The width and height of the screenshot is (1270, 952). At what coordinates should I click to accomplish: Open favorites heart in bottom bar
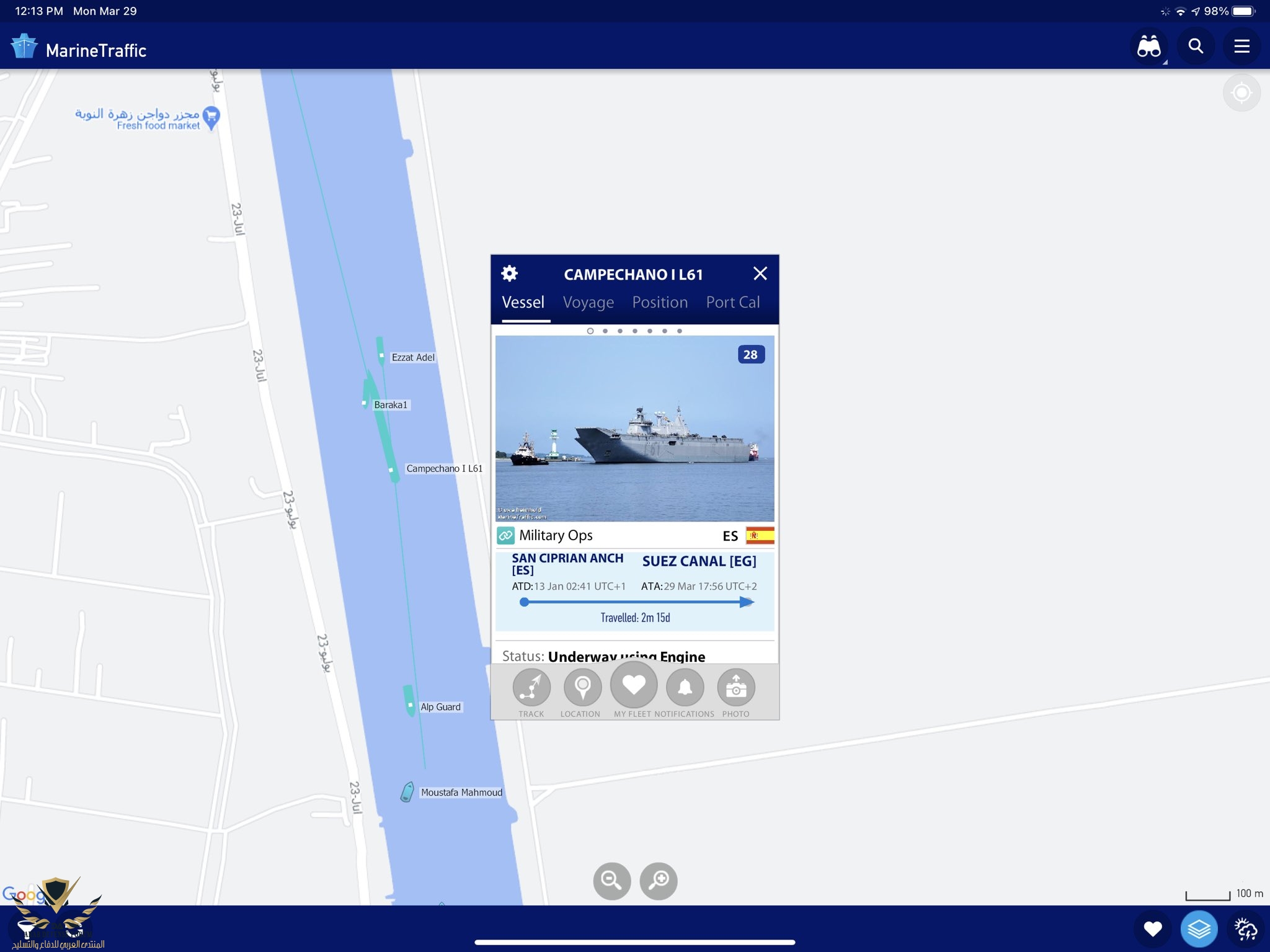[1152, 928]
